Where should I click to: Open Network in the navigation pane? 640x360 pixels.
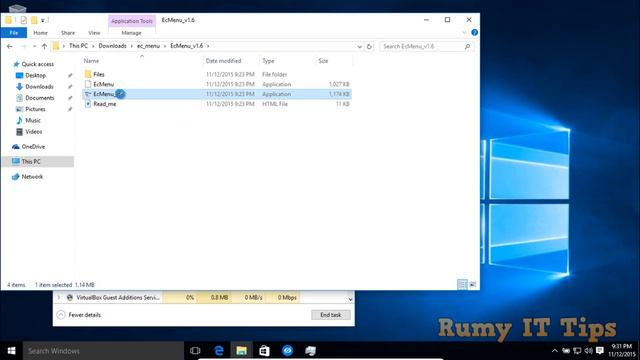[32, 177]
